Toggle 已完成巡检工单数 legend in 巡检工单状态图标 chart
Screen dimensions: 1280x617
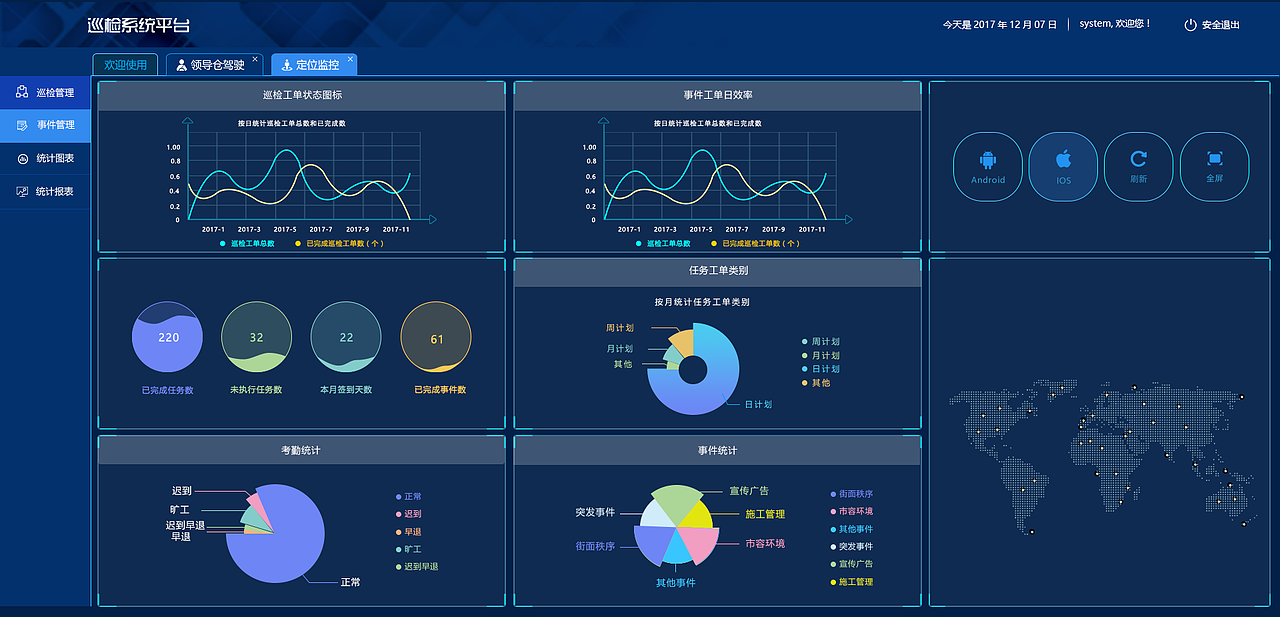click(338, 243)
